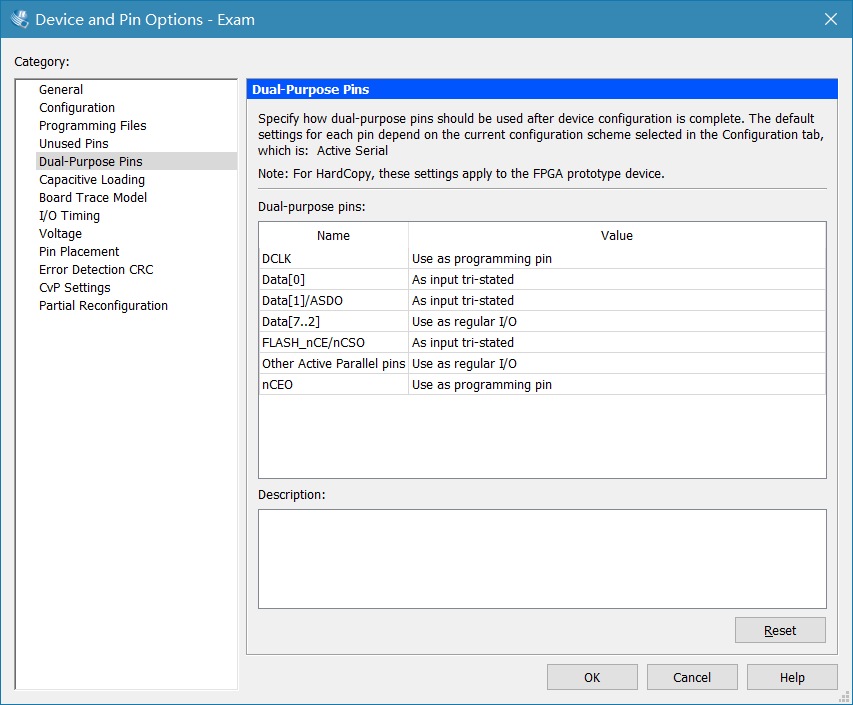Screen dimensions: 853x705
Task: Change Other Active Parallel pins value
Action: click(x=617, y=363)
